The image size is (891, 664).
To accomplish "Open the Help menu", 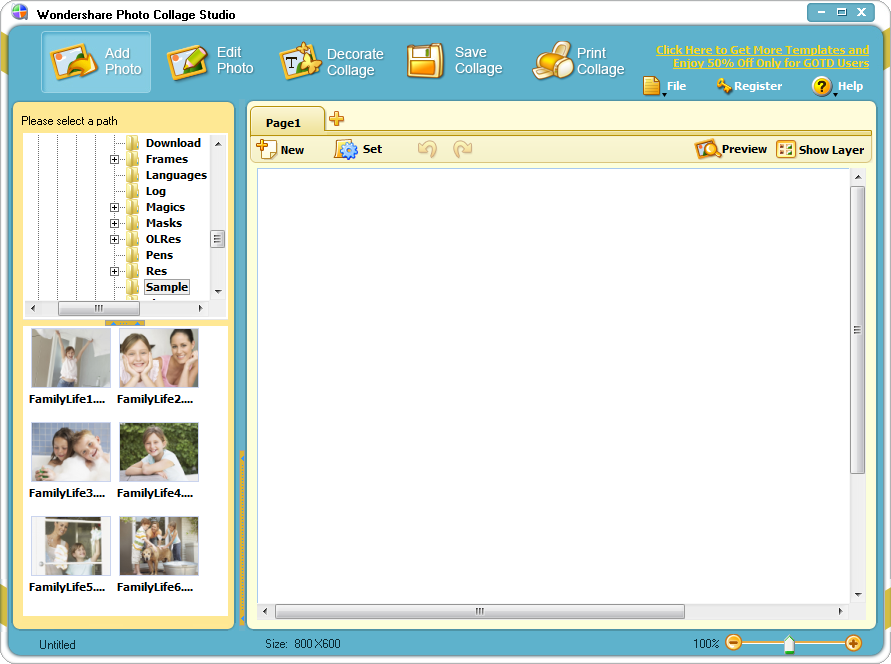I will tap(838, 86).
